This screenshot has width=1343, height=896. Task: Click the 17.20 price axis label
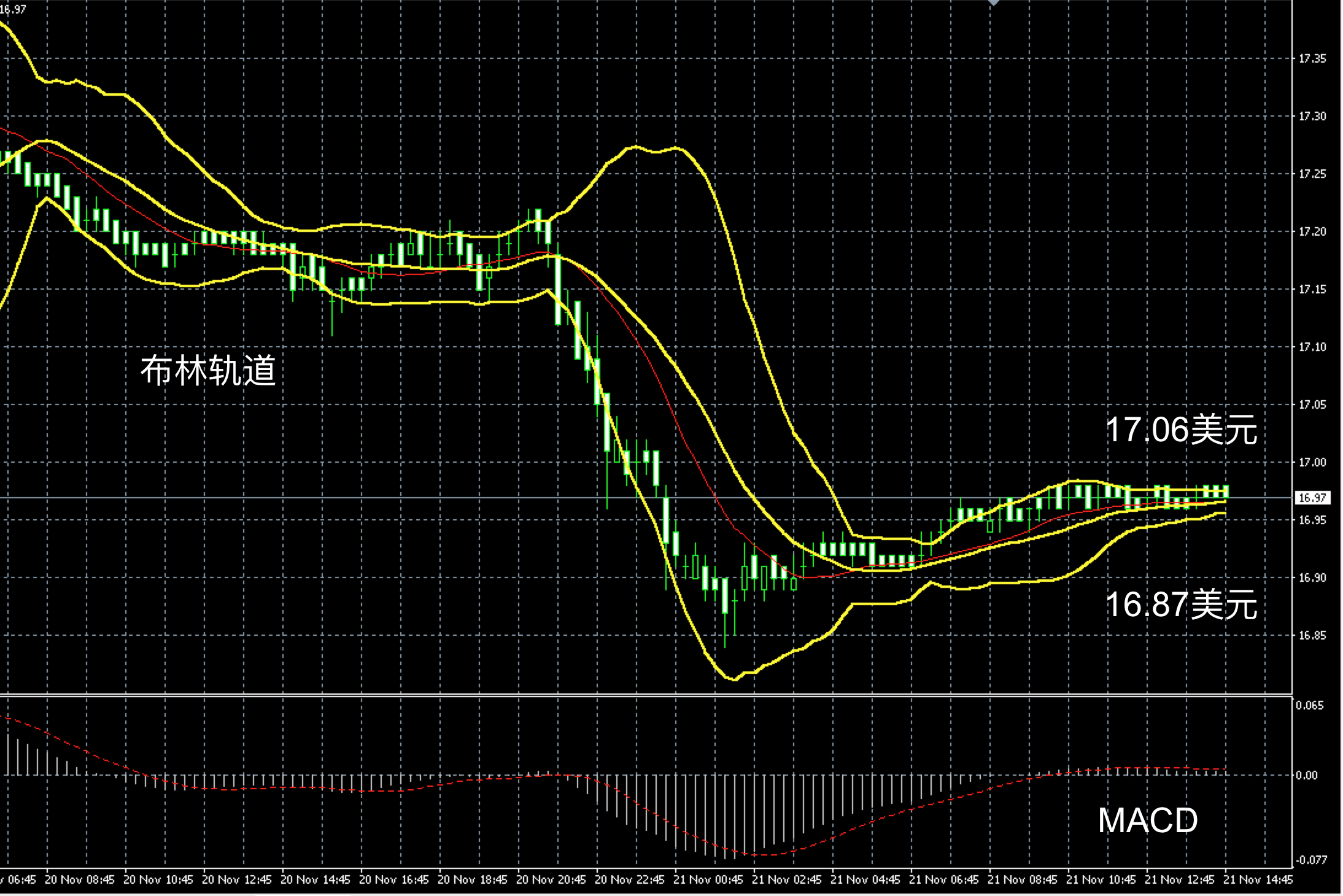coord(1312,232)
